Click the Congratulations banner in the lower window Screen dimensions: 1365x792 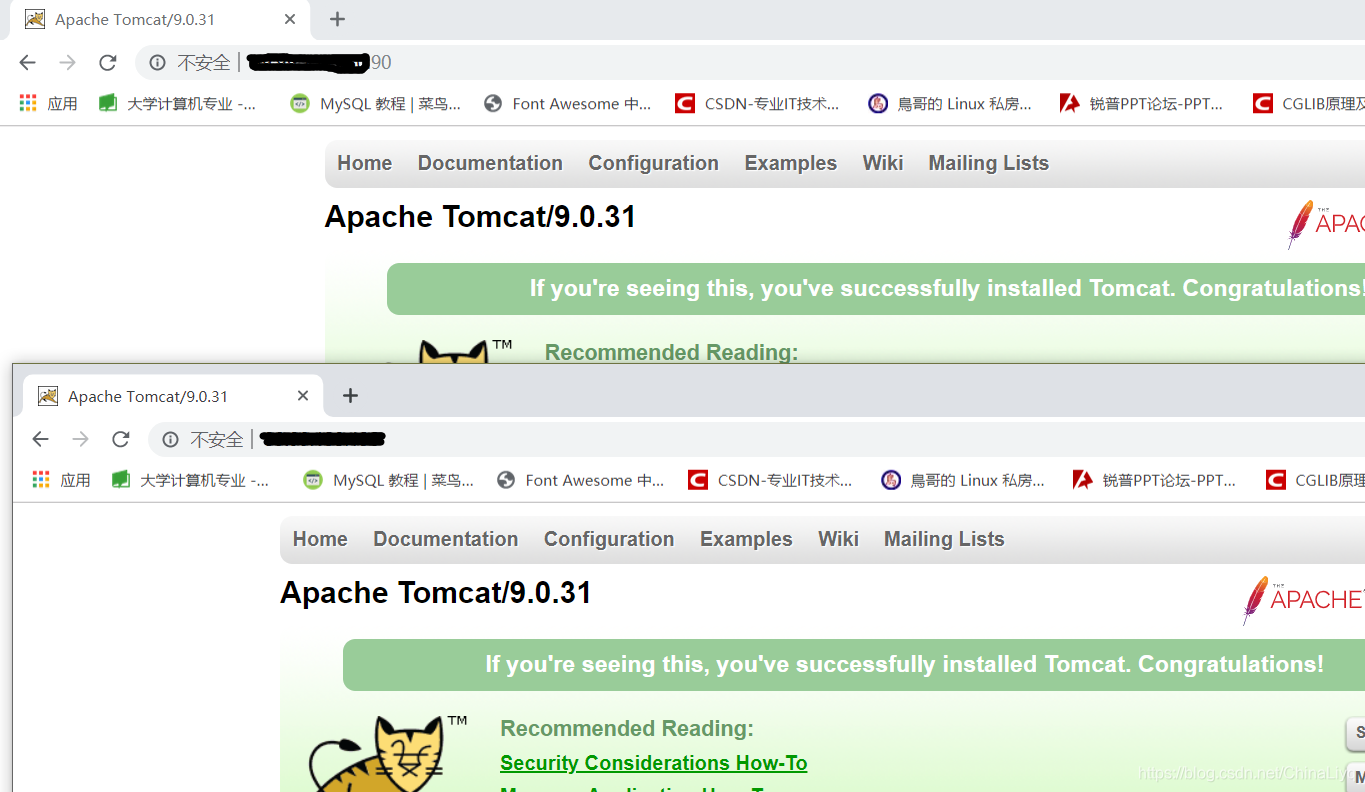point(854,665)
